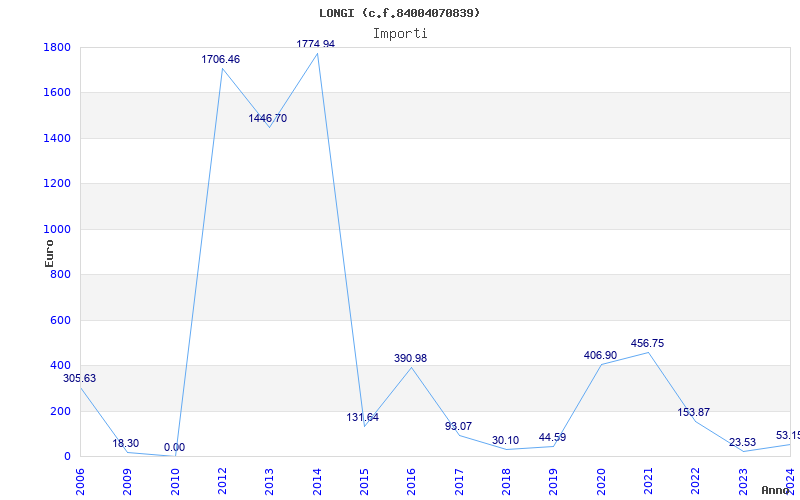The height and width of the screenshot is (500, 800).
Task: Select the 131.64 value label
Action: [x=362, y=417]
